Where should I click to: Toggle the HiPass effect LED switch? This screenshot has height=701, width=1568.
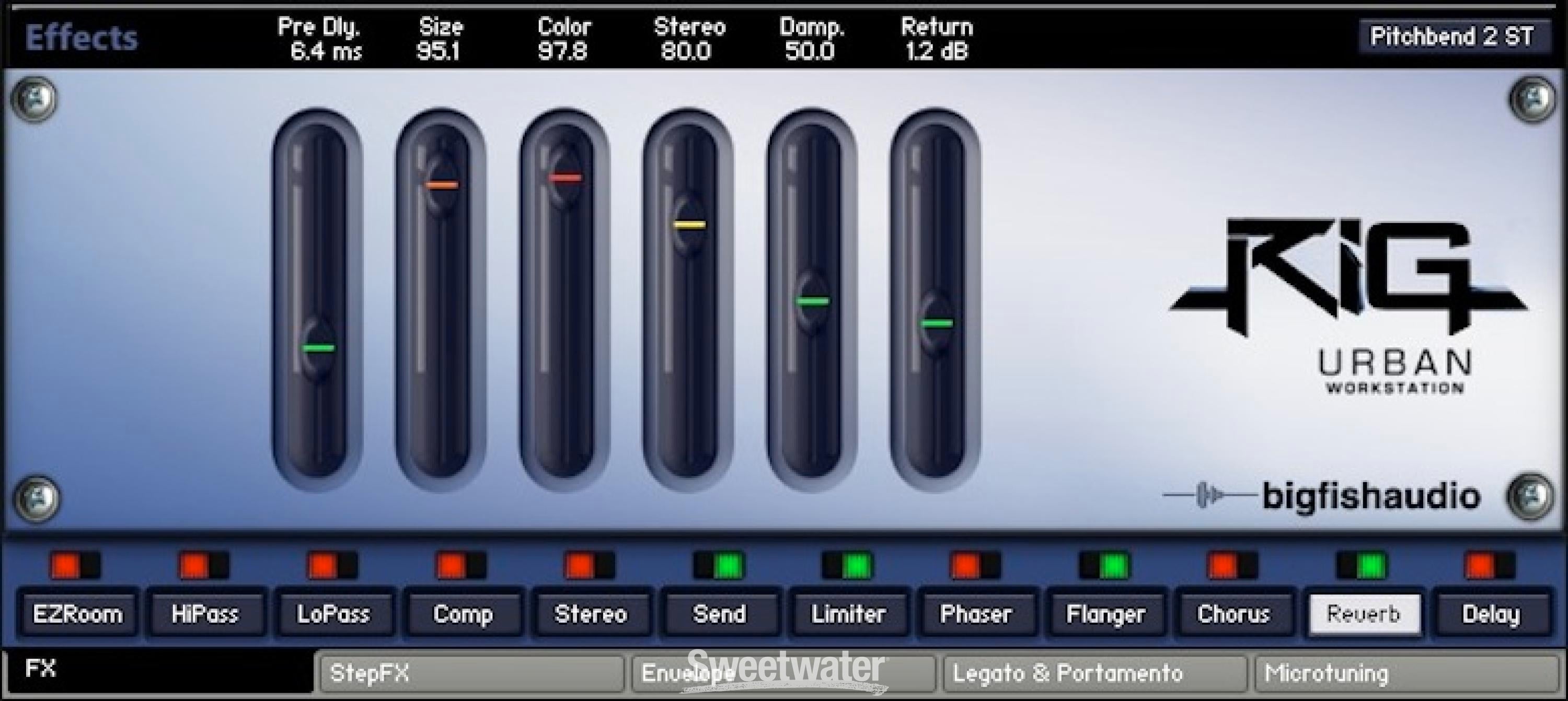coord(204,565)
